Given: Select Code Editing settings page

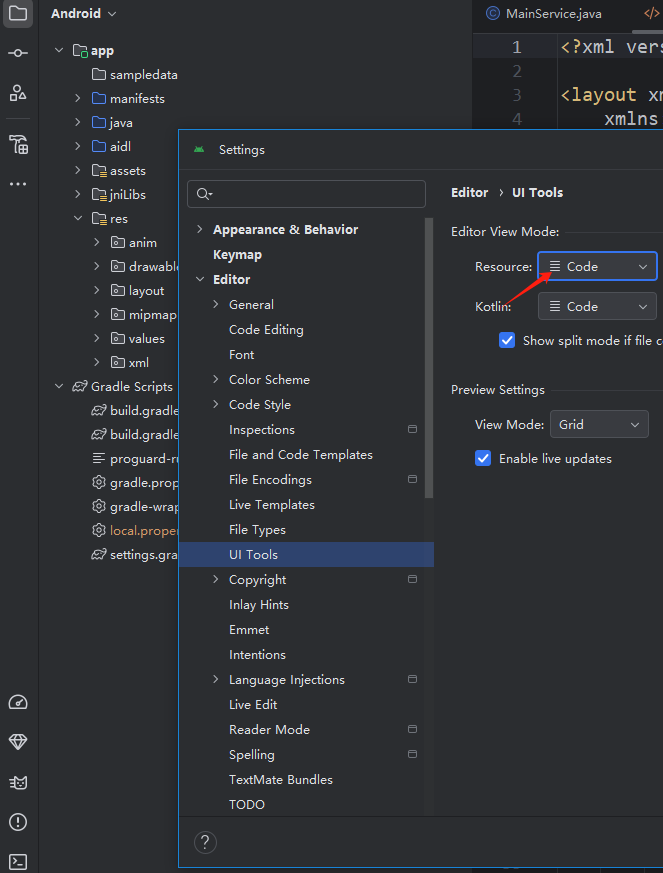Looking at the screenshot, I should (266, 330).
